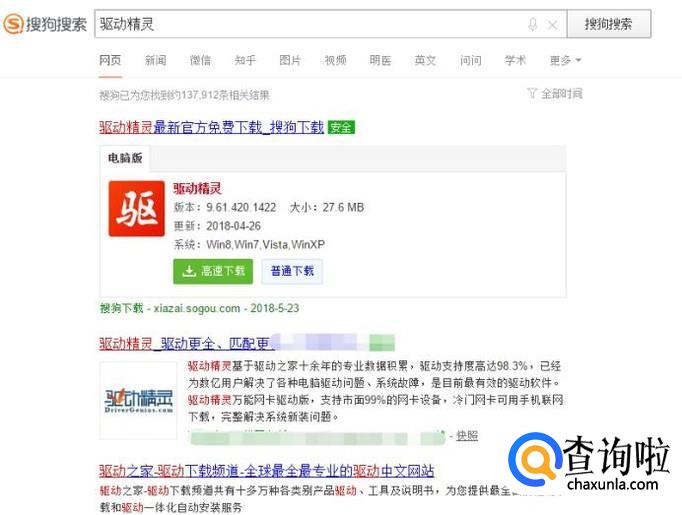682x515 pixels.
Task: Expand the 更多 menu
Action: pos(565,60)
